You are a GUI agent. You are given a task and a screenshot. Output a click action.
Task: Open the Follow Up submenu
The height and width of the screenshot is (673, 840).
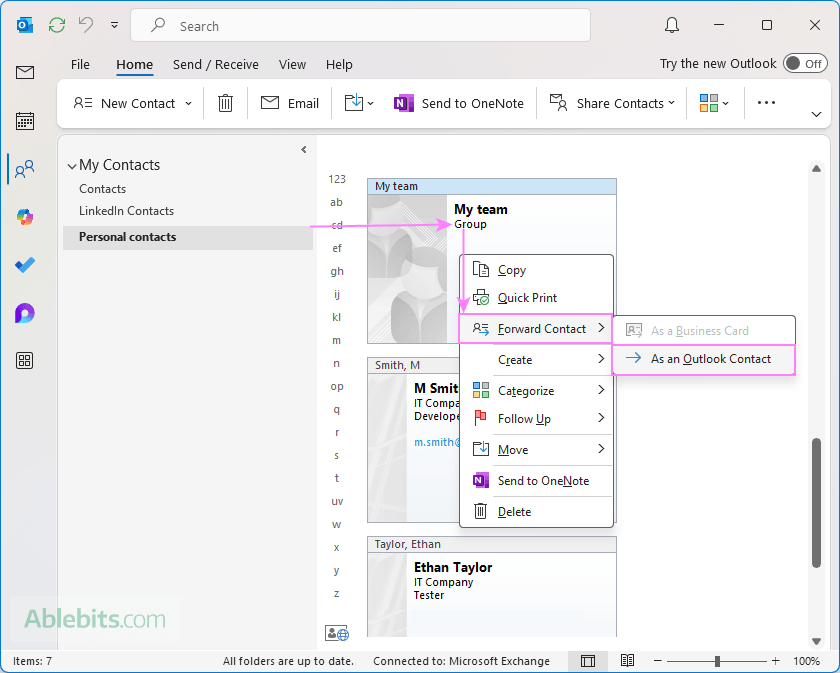536,418
